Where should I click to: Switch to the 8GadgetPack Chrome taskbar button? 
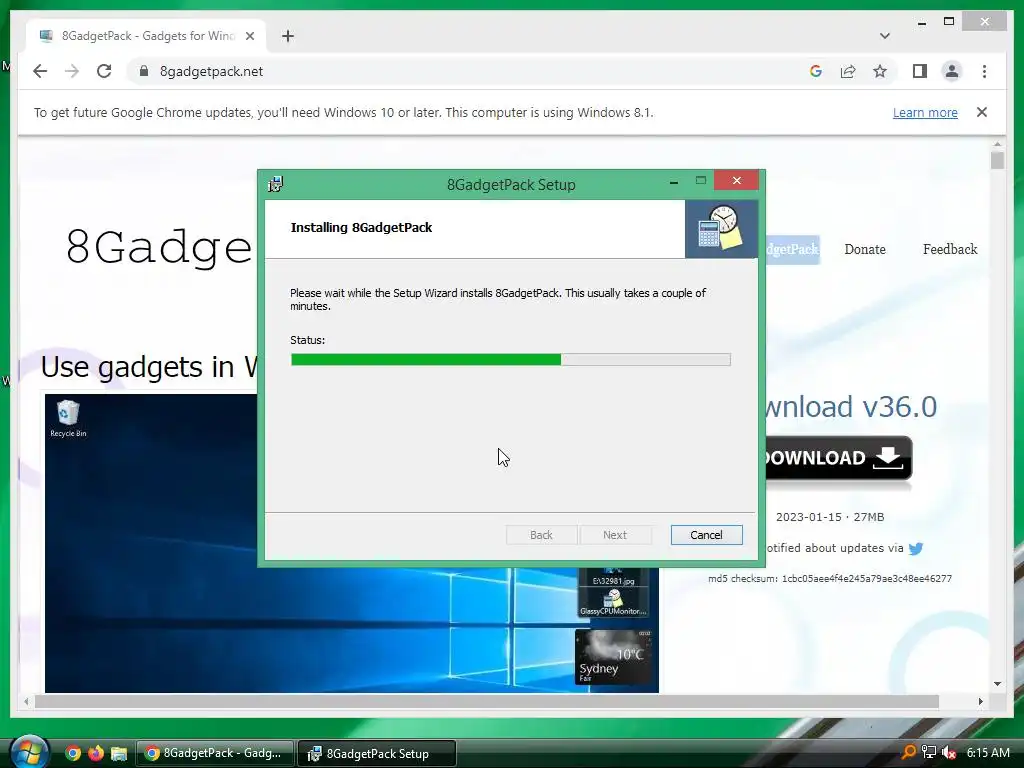tap(215, 753)
